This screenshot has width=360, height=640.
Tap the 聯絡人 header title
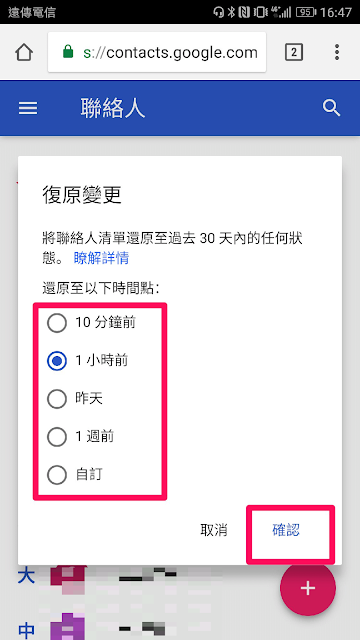click(113, 108)
